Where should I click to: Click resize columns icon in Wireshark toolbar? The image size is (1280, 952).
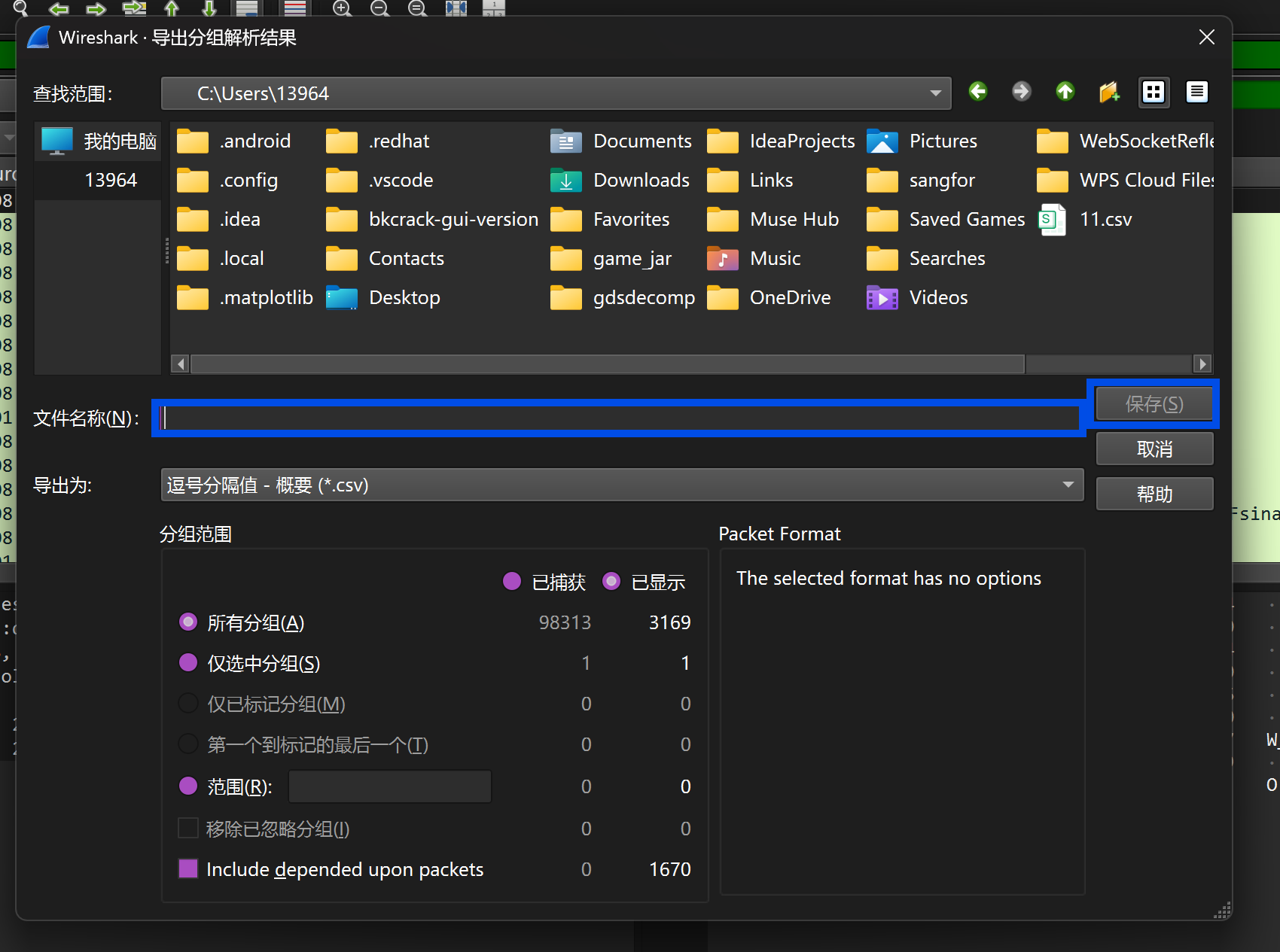(456, 8)
